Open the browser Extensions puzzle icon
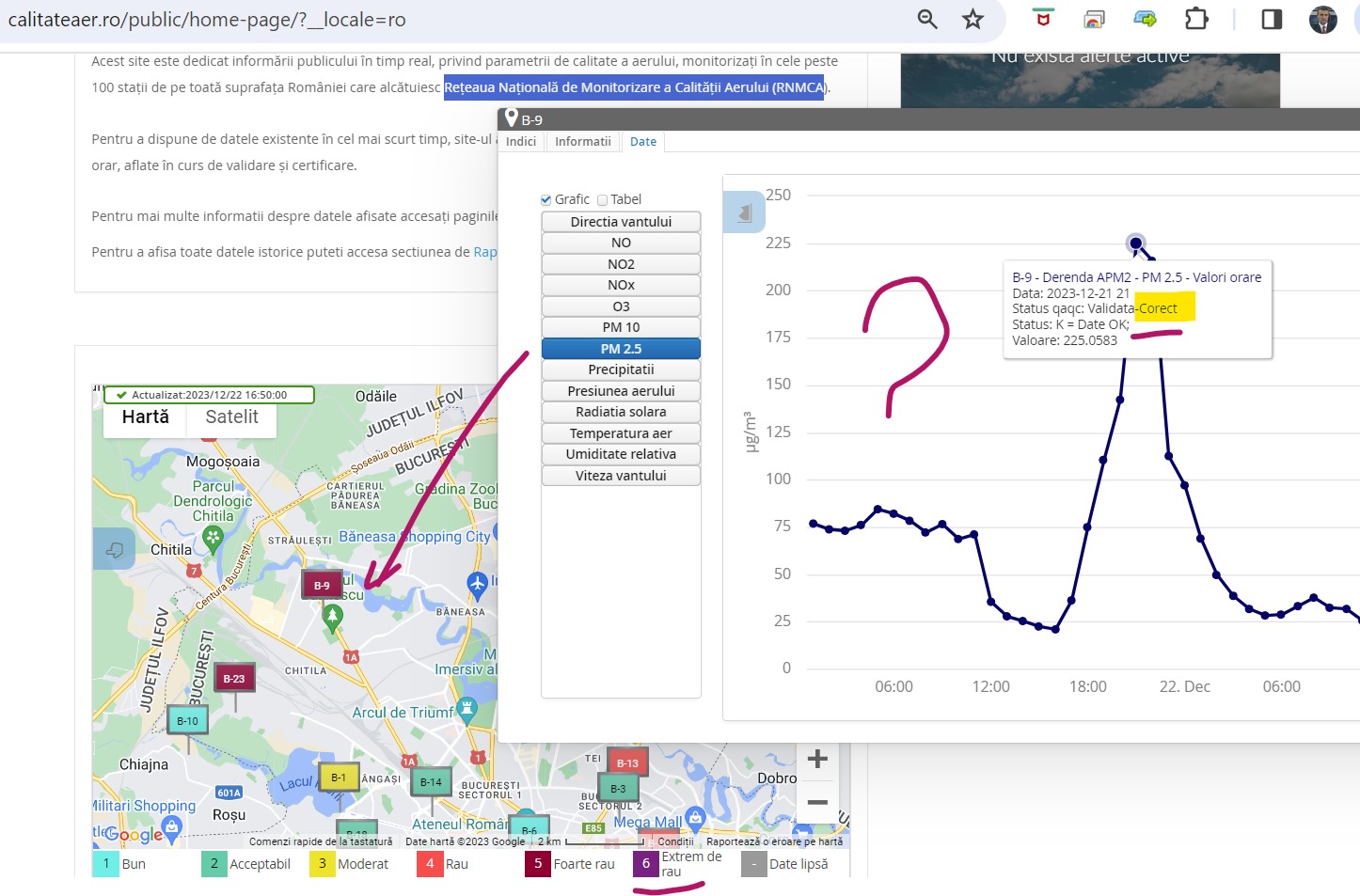 click(x=1195, y=20)
